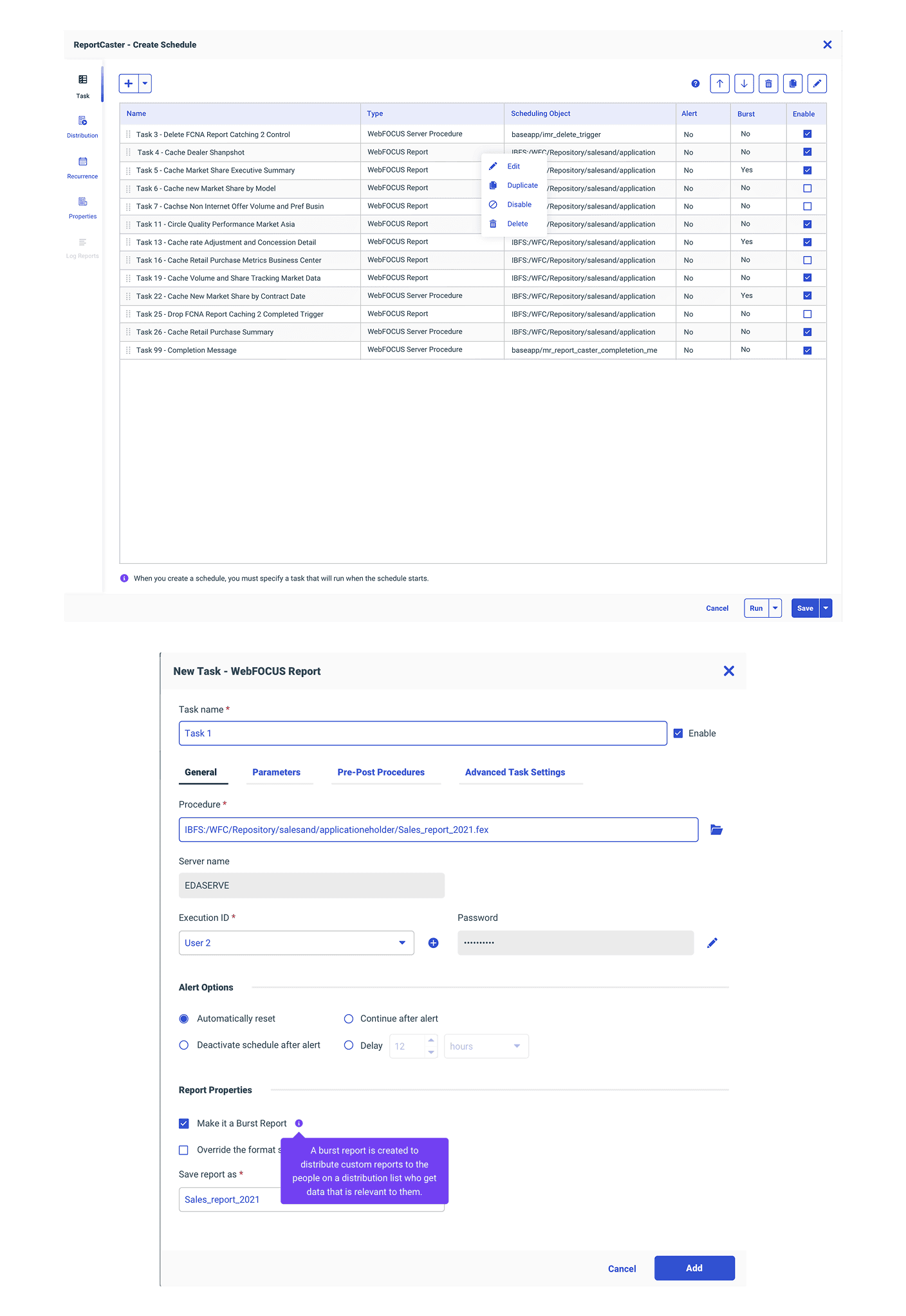Check Override the format checkbox
906x1316 pixels.
(x=184, y=1150)
